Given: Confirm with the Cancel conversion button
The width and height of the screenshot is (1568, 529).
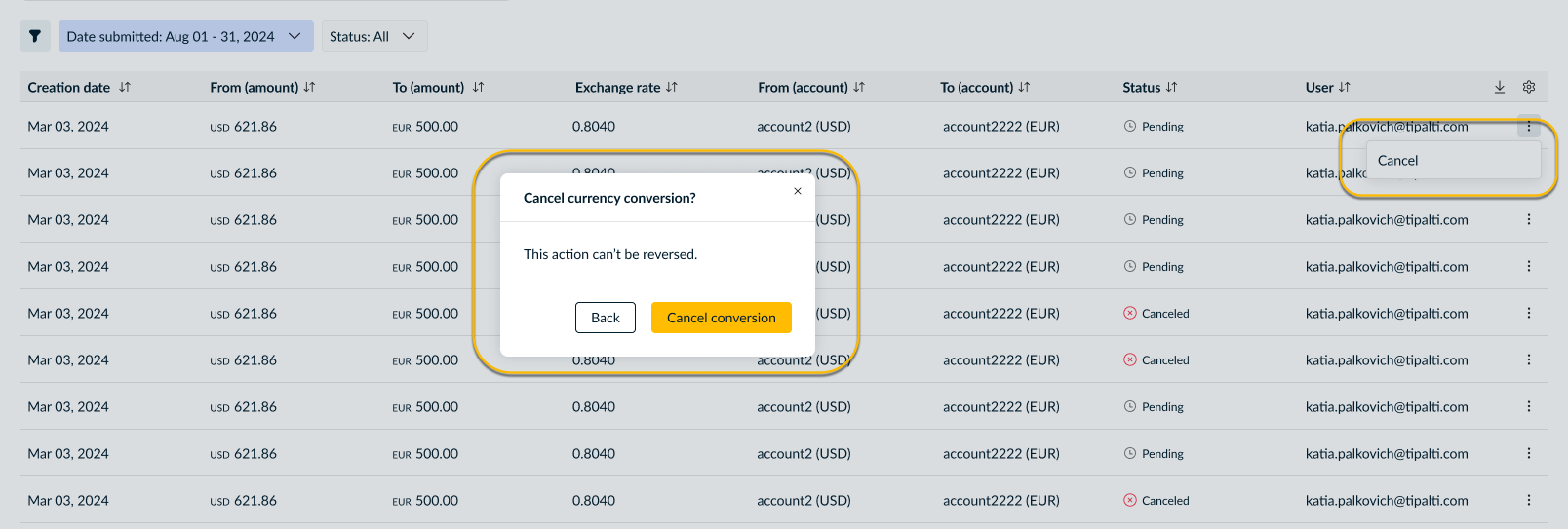Looking at the screenshot, I should (x=722, y=318).
